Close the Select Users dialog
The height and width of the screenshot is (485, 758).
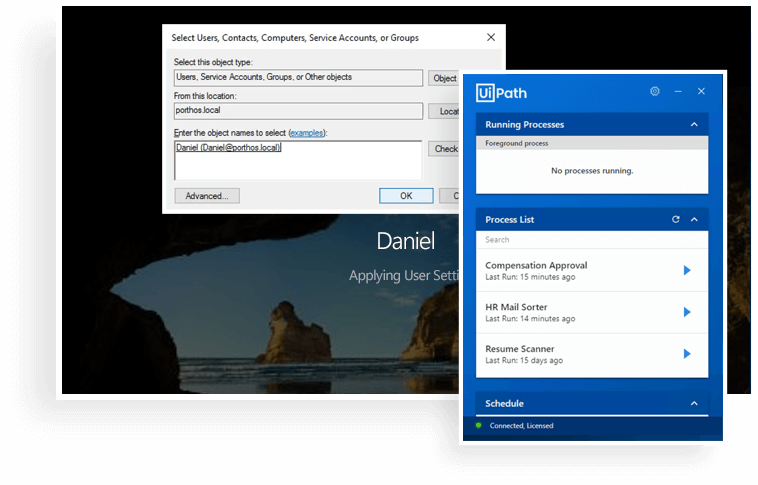[x=490, y=38]
